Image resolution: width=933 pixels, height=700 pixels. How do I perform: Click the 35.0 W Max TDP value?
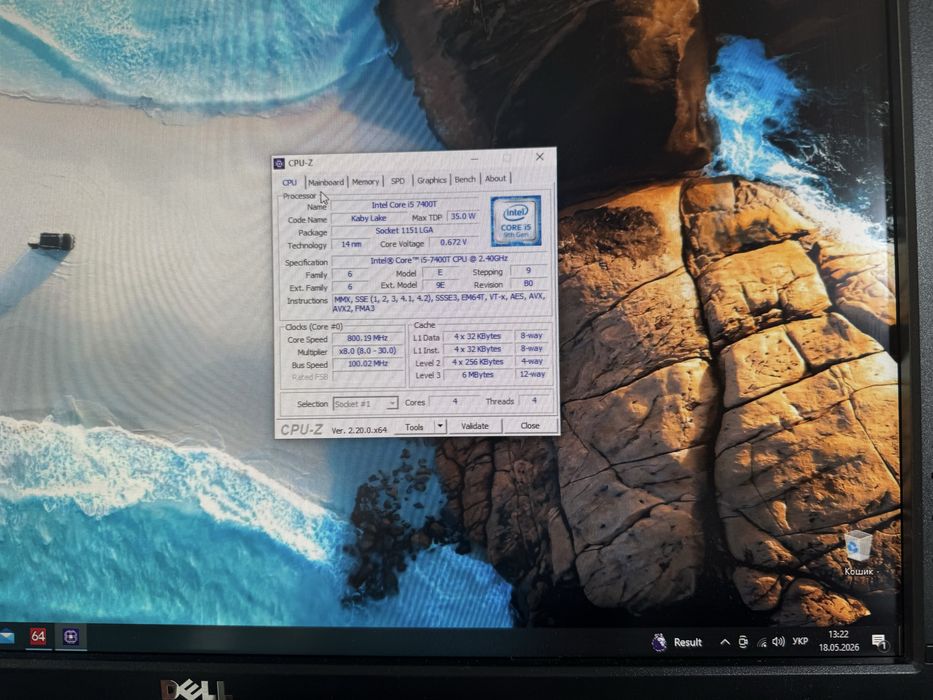coord(463,217)
